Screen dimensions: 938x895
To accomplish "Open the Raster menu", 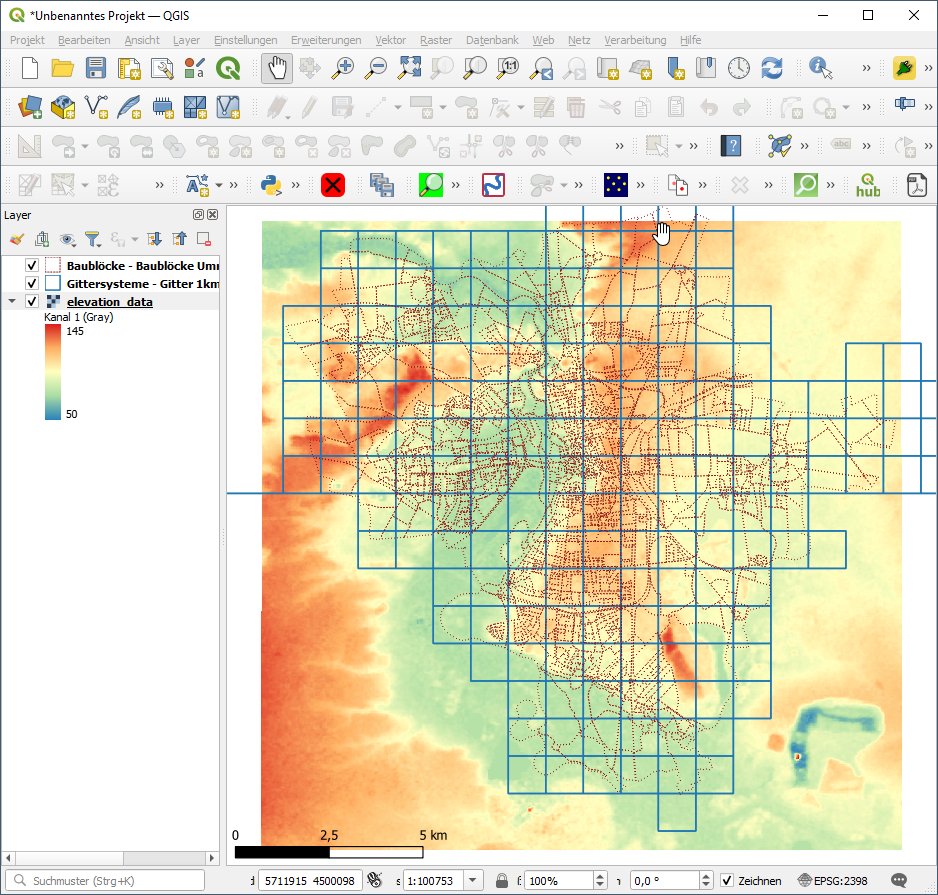I will (436, 40).
